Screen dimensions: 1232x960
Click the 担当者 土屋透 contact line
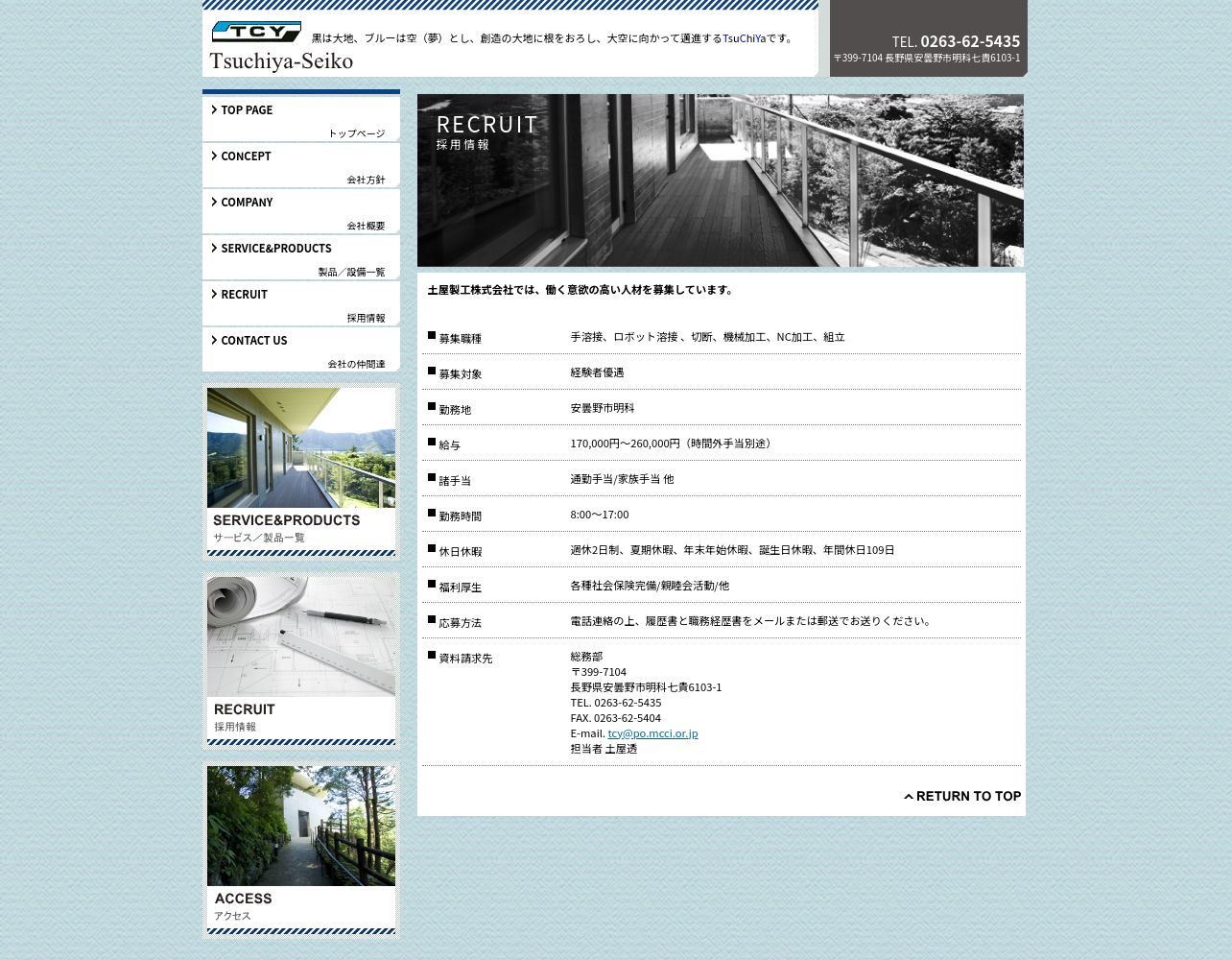pos(604,749)
